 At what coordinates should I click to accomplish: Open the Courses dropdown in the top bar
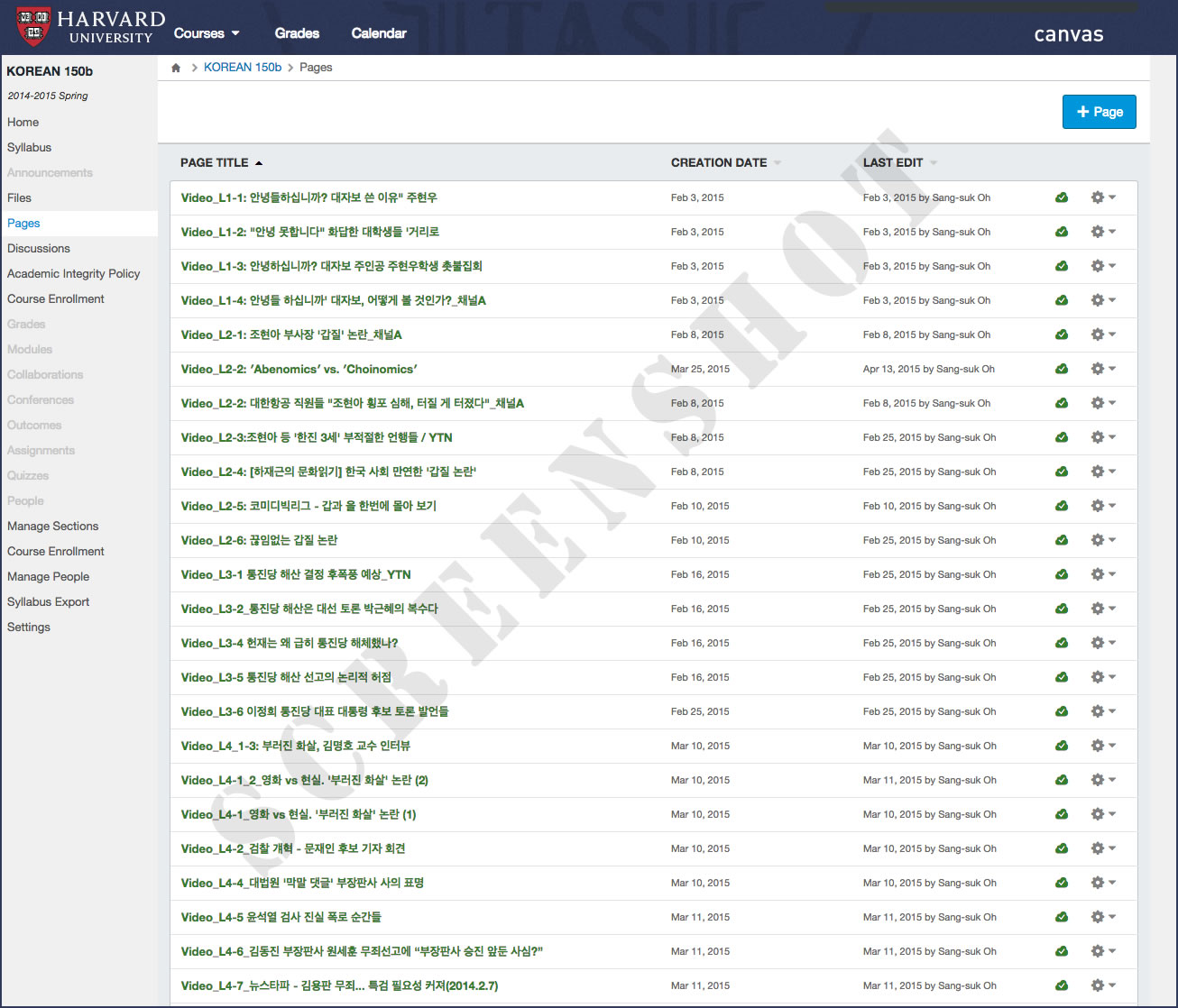[207, 33]
